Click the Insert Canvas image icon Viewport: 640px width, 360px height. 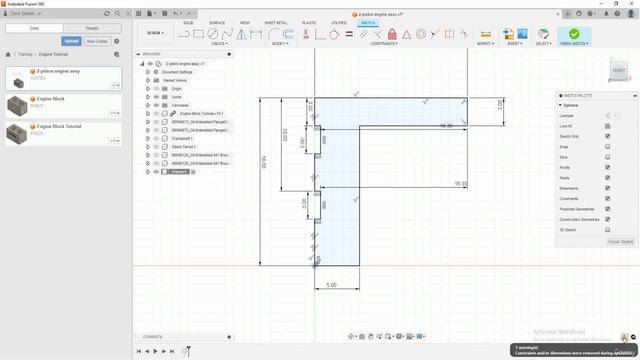(x=522, y=34)
